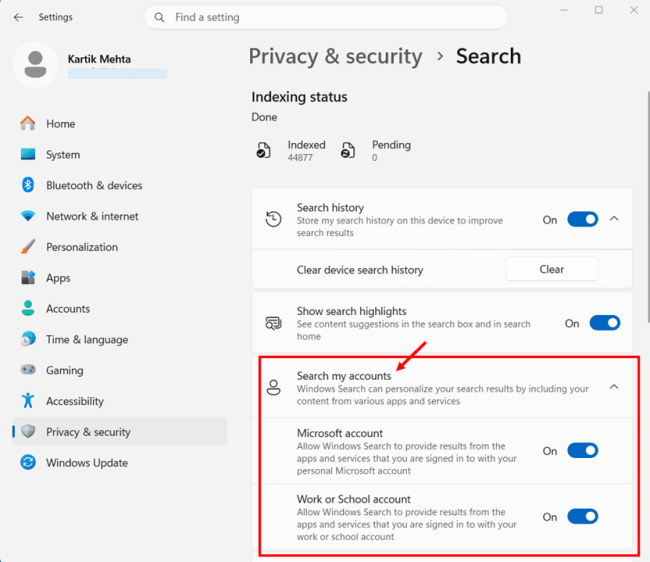Image resolution: width=650 pixels, height=562 pixels.
Task: Switch off Work or School account toggle
Action: 582,516
